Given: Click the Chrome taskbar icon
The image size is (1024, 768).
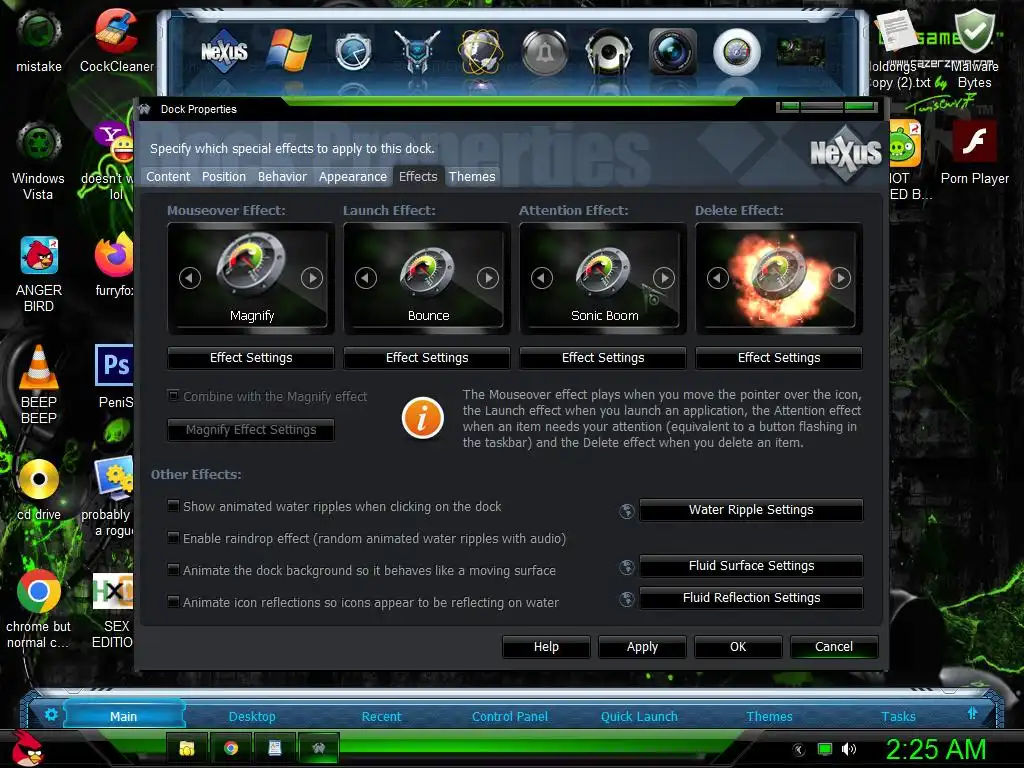Looking at the screenshot, I should click(231, 748).
